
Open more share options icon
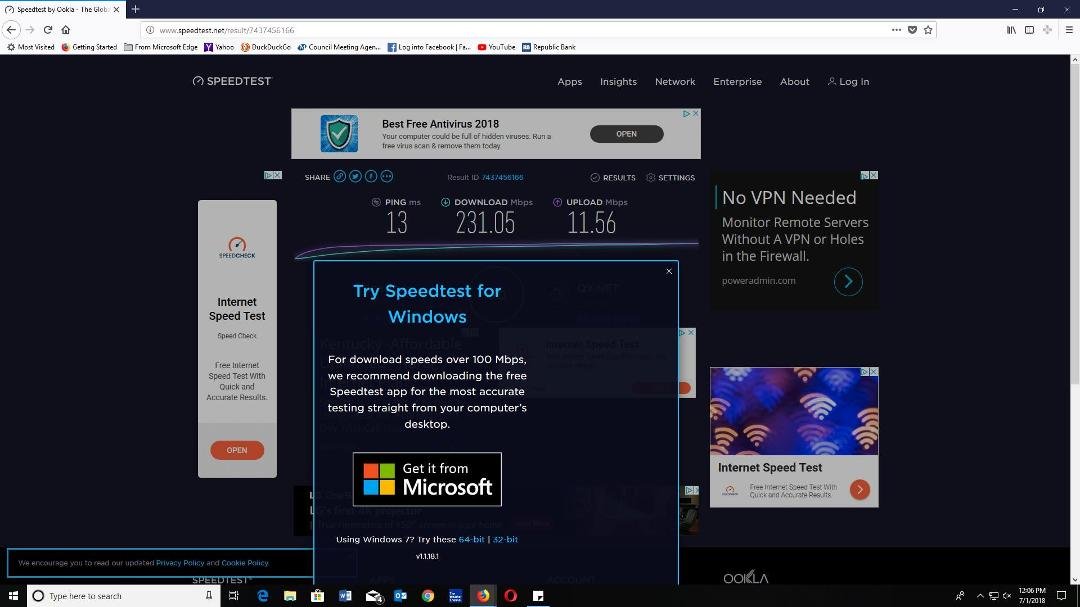387,176
